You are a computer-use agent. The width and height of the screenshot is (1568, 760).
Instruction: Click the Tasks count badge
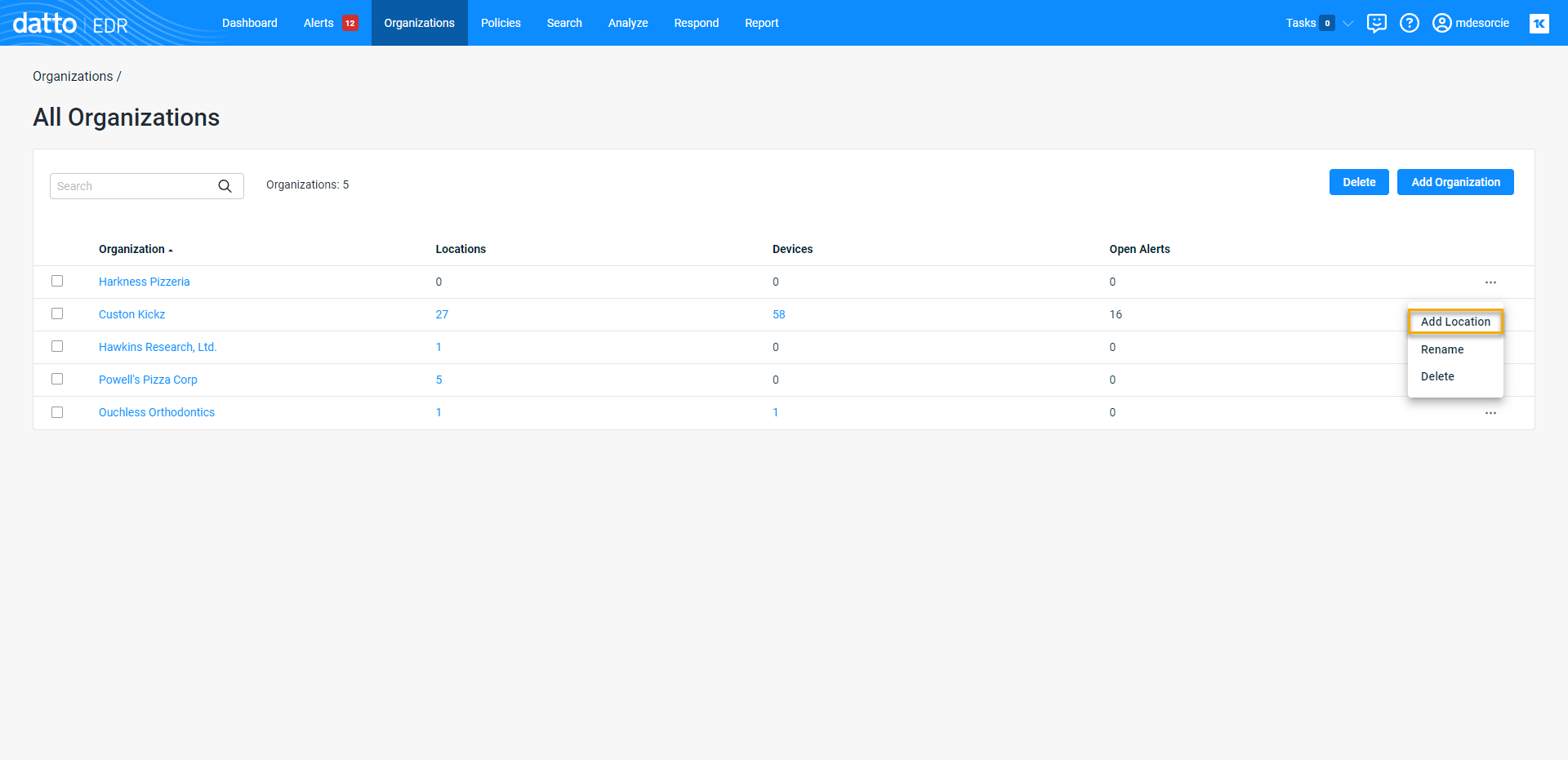click(1327, 23)
